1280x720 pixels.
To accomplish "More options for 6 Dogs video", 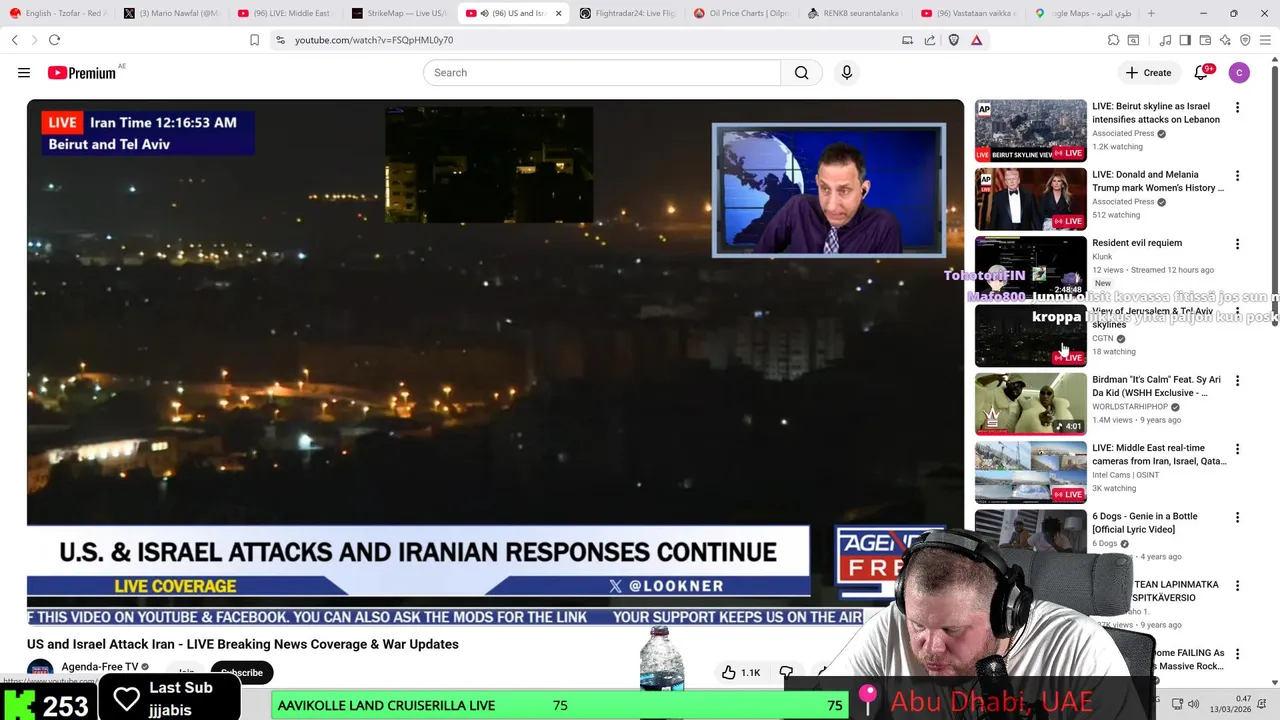I will (x=1237, y=518).
